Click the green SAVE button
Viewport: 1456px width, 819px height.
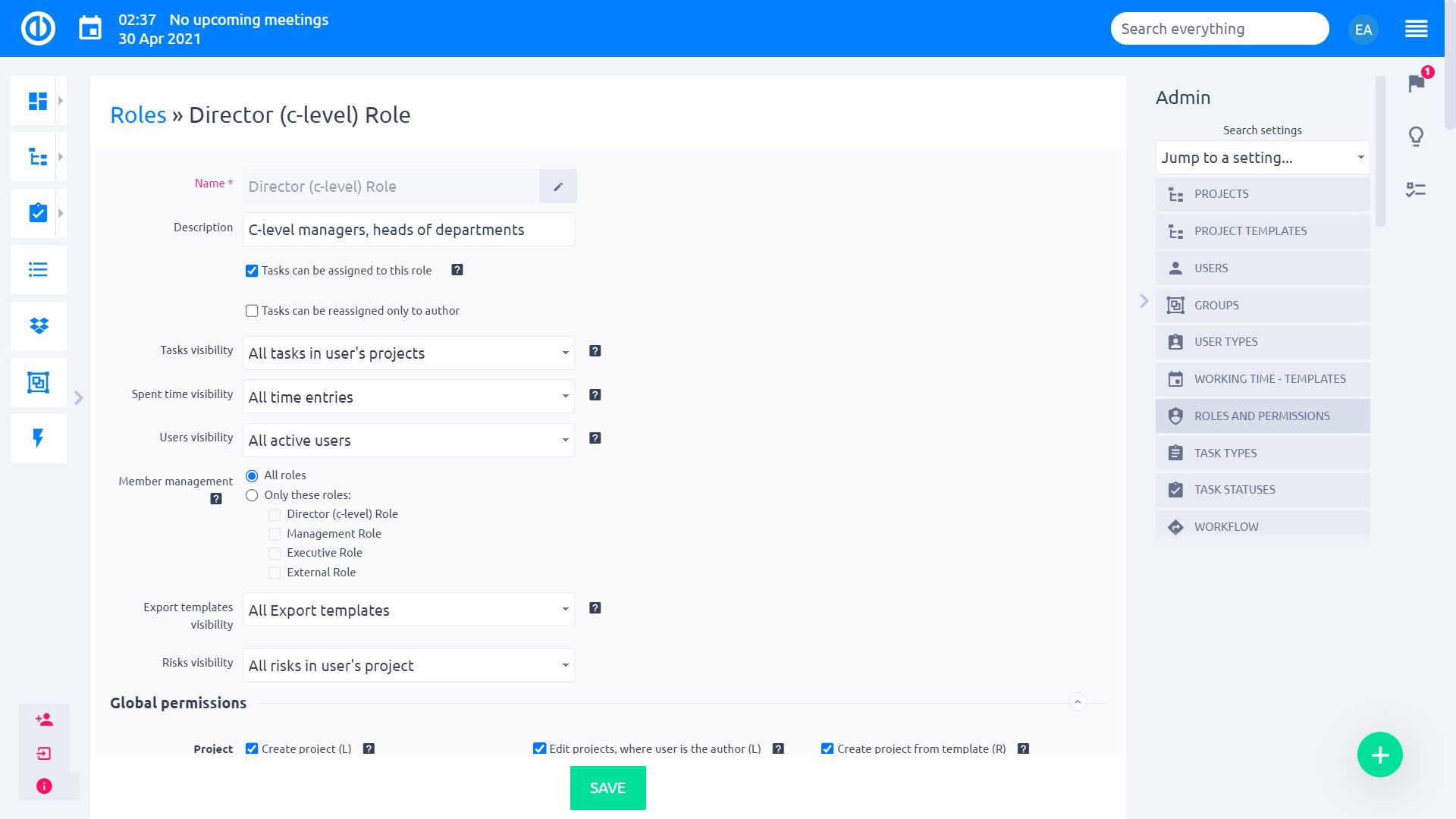pos(607,788)
